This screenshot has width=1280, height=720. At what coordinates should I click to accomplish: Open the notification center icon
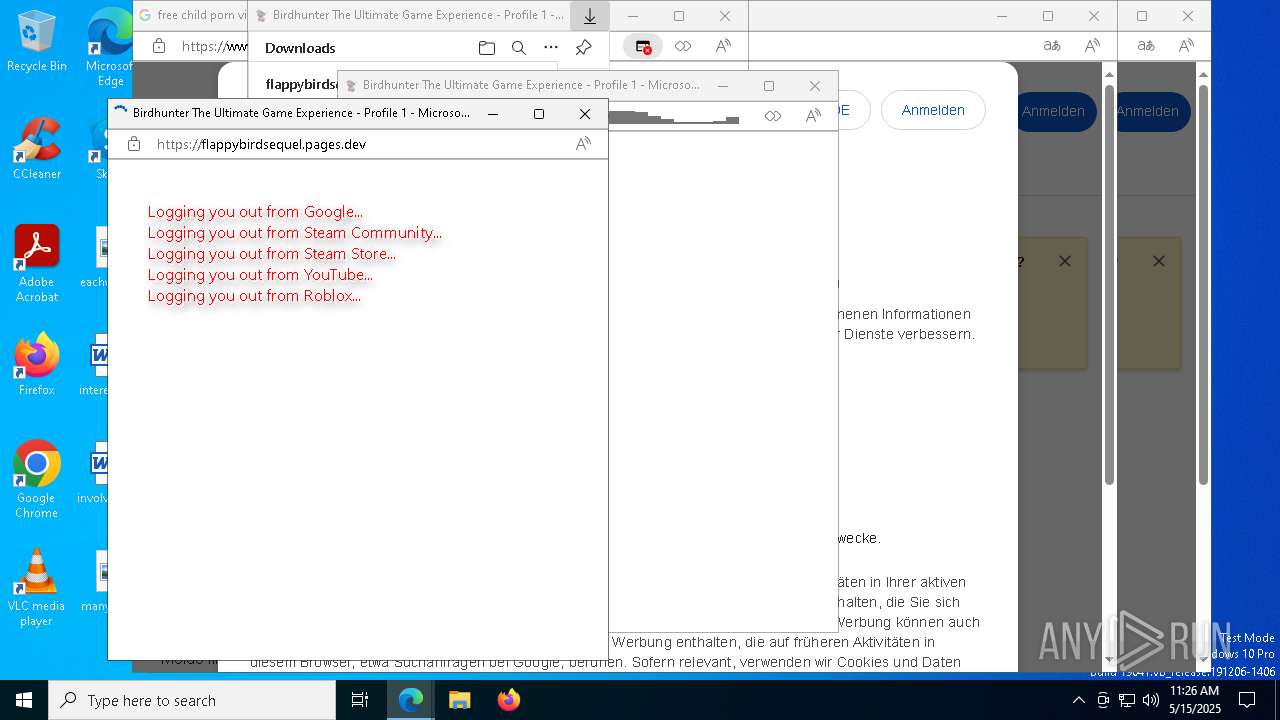tap(1248, 700)
